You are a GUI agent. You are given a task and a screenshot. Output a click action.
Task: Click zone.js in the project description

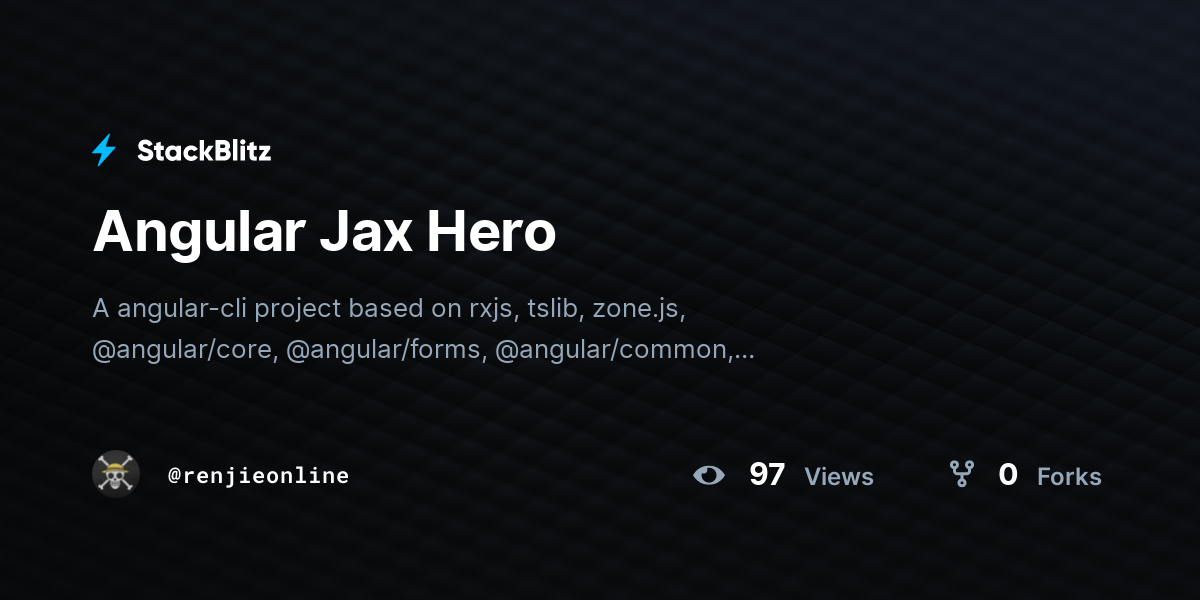pyautogui.click(x=638, y=308)
